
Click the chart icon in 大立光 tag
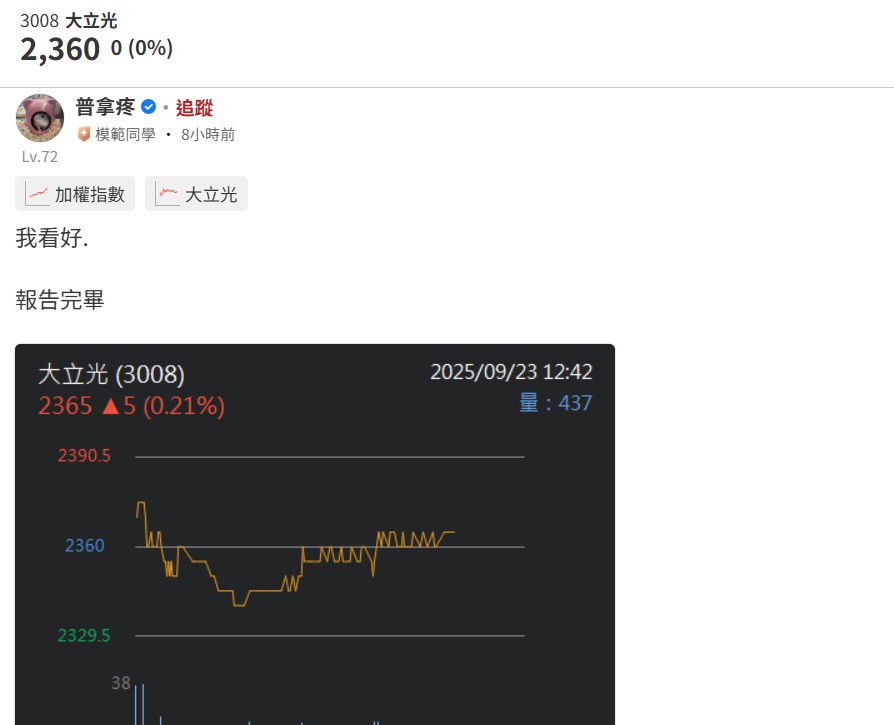click(x=168, y=194)
